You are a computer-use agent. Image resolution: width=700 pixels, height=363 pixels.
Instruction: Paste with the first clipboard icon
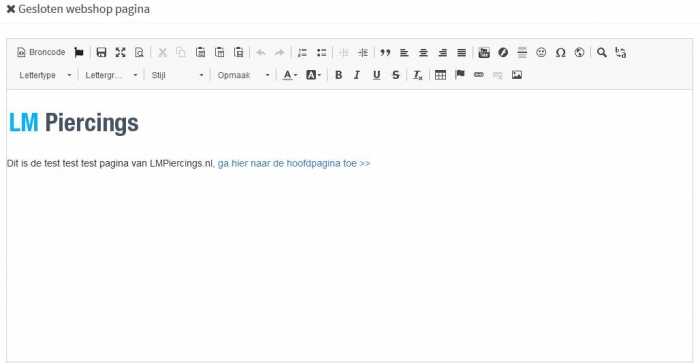click(200, 53)
